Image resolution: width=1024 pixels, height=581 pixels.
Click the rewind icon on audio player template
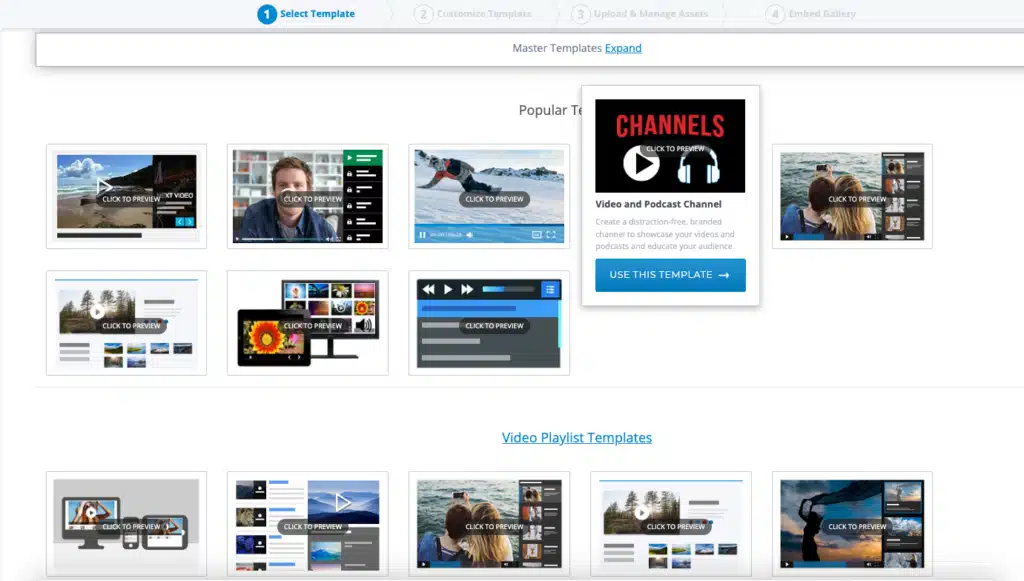pos(428,289)
